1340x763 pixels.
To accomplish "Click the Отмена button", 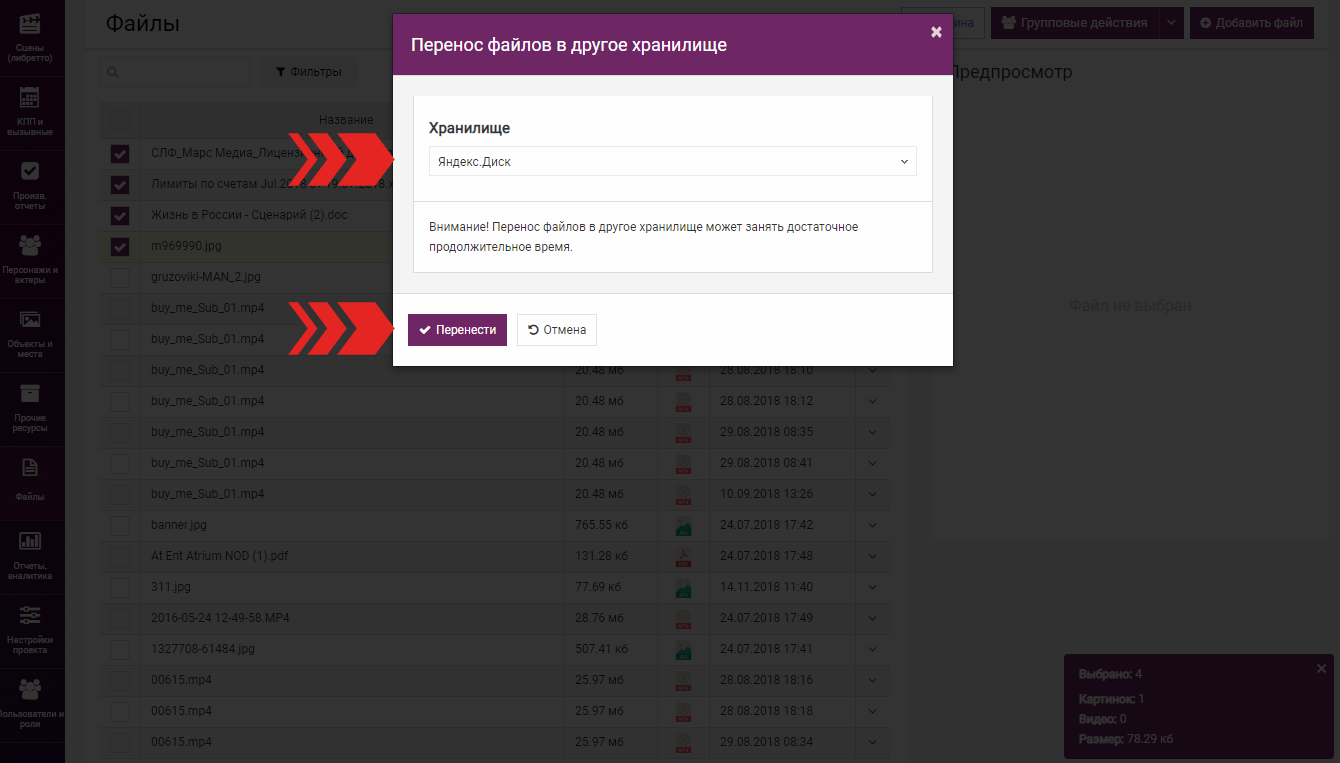I will click(557, 330).
